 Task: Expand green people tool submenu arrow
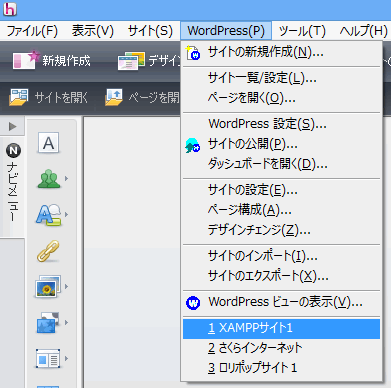pyautogui.click(x=66, y=179)
